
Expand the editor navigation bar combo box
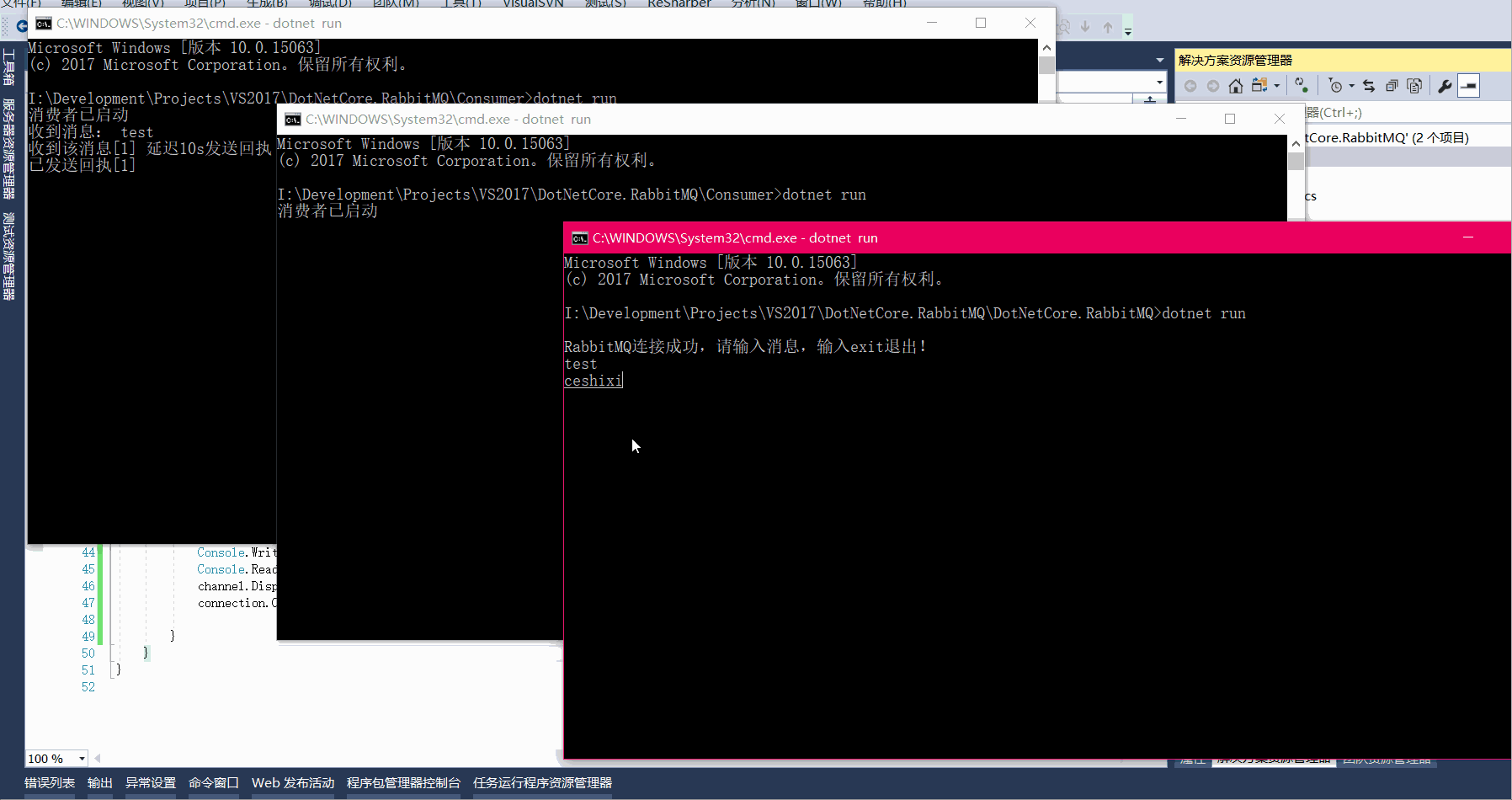[1160, 82]
